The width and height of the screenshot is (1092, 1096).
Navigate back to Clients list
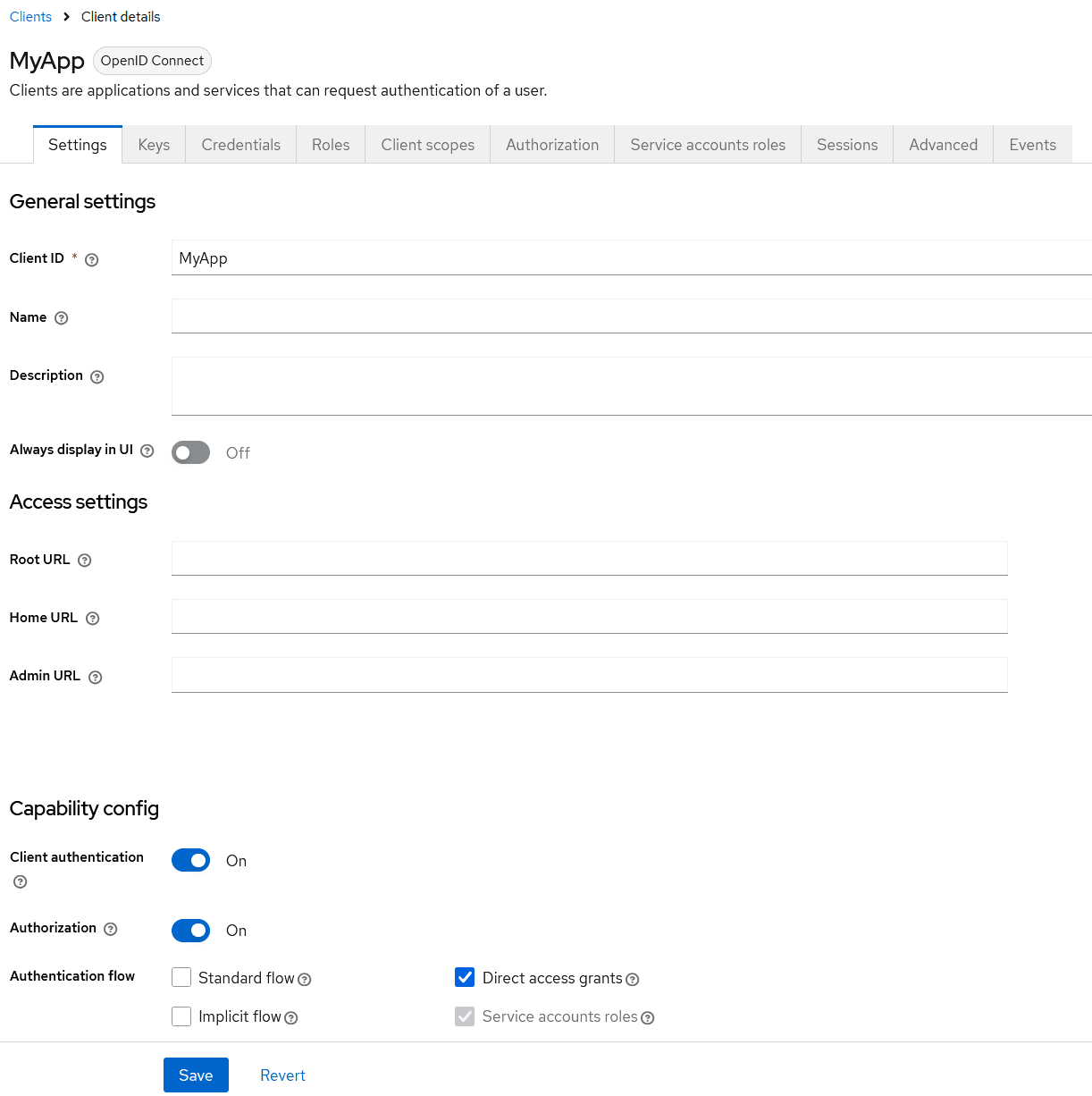point(30,16)
